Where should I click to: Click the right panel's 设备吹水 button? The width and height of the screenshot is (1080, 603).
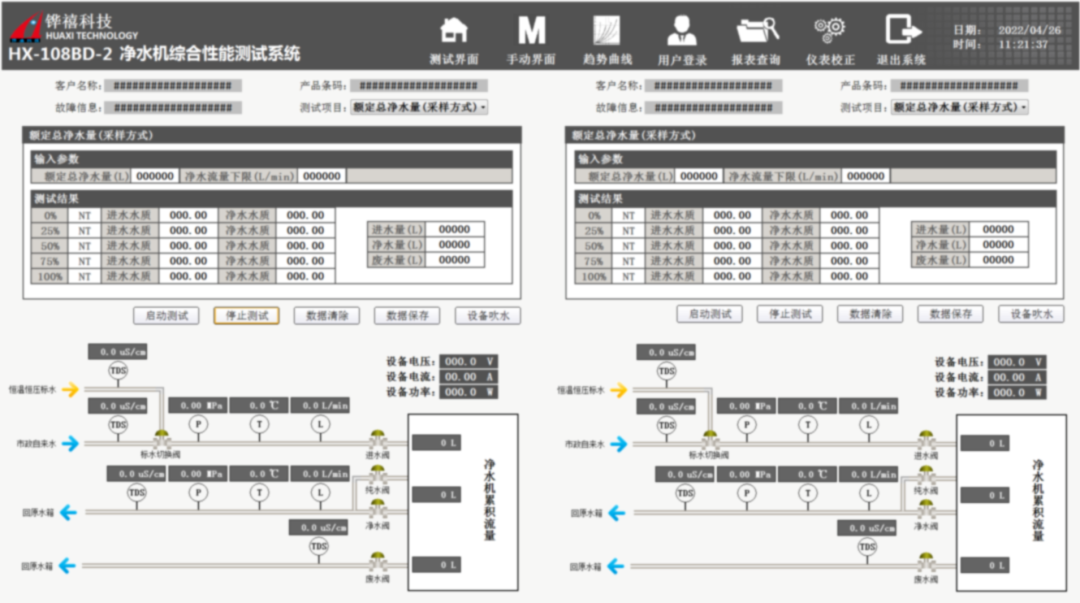(1031, 314)
